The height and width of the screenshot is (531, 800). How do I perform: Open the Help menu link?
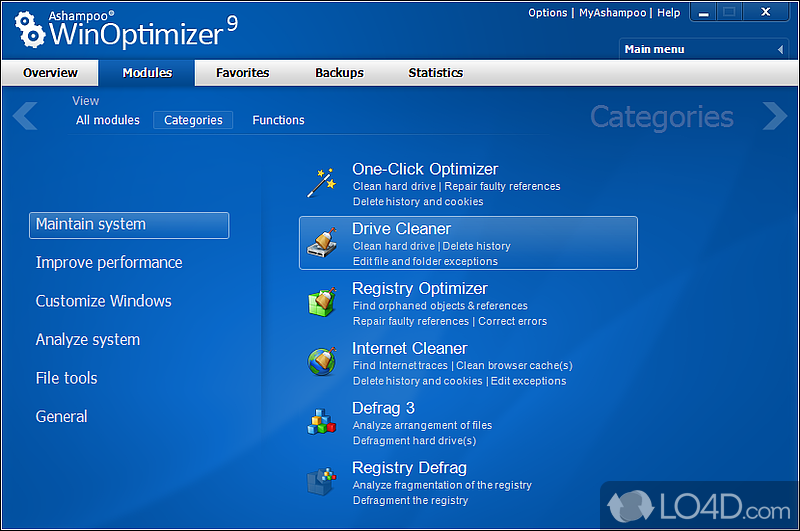point(669,13)
